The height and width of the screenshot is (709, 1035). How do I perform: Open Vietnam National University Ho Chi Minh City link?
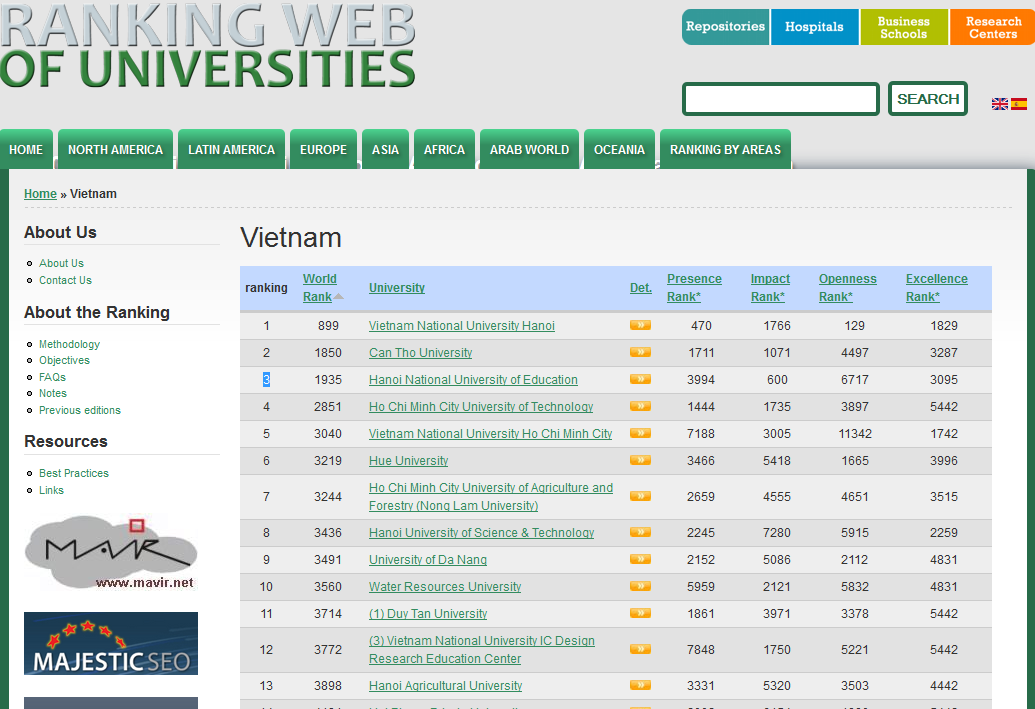click(x=490, y=434)
